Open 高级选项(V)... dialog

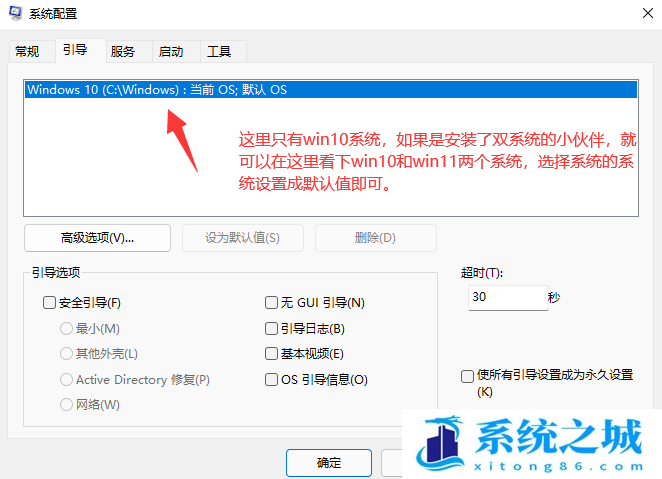[98, 238]
